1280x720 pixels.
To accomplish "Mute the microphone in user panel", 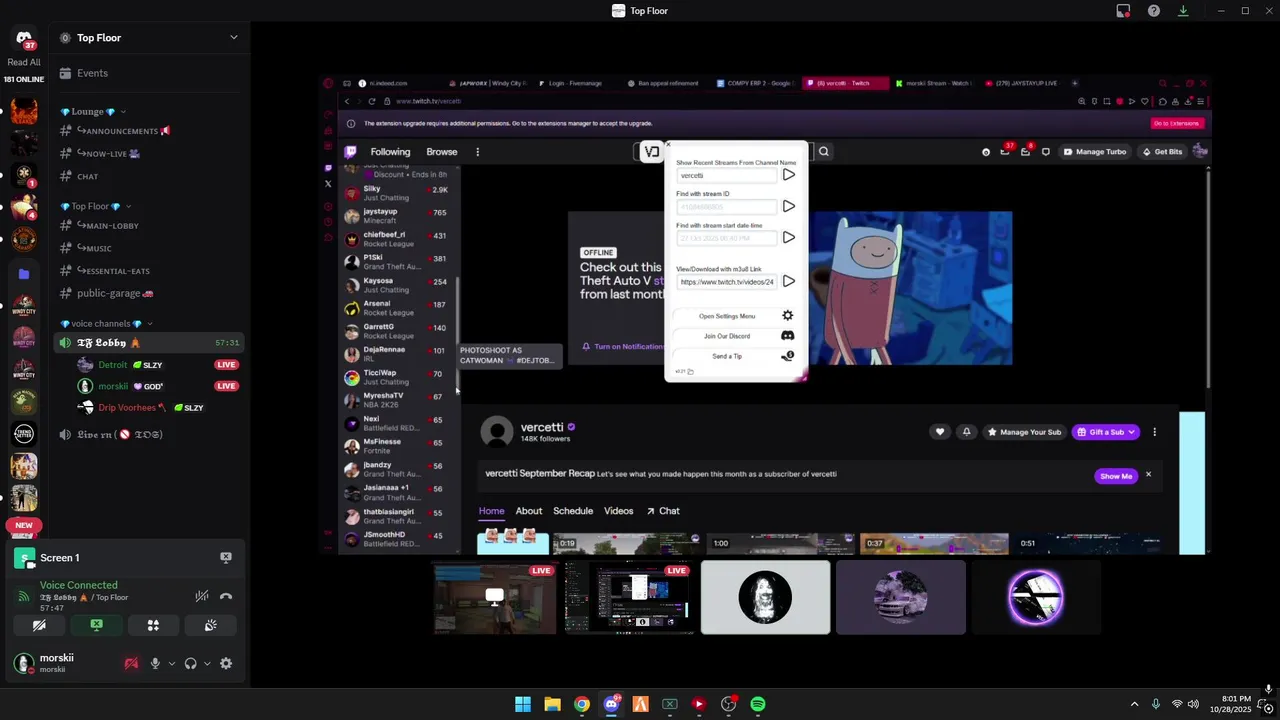I will (x=155, y=663).
